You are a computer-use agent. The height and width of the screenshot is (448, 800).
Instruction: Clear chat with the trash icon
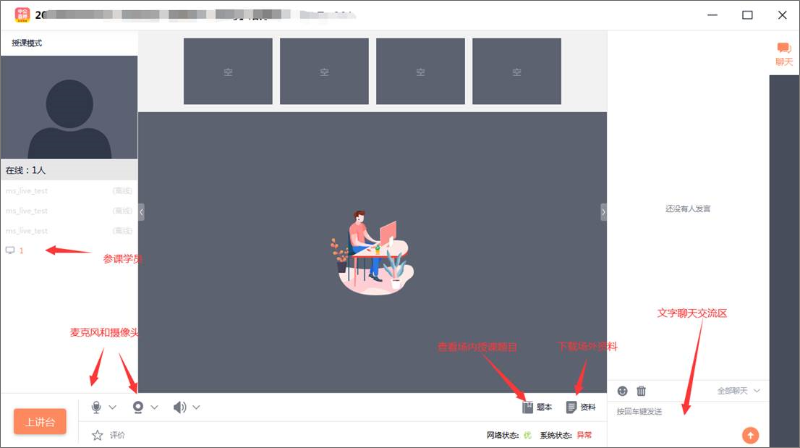[x=641, y=390]
